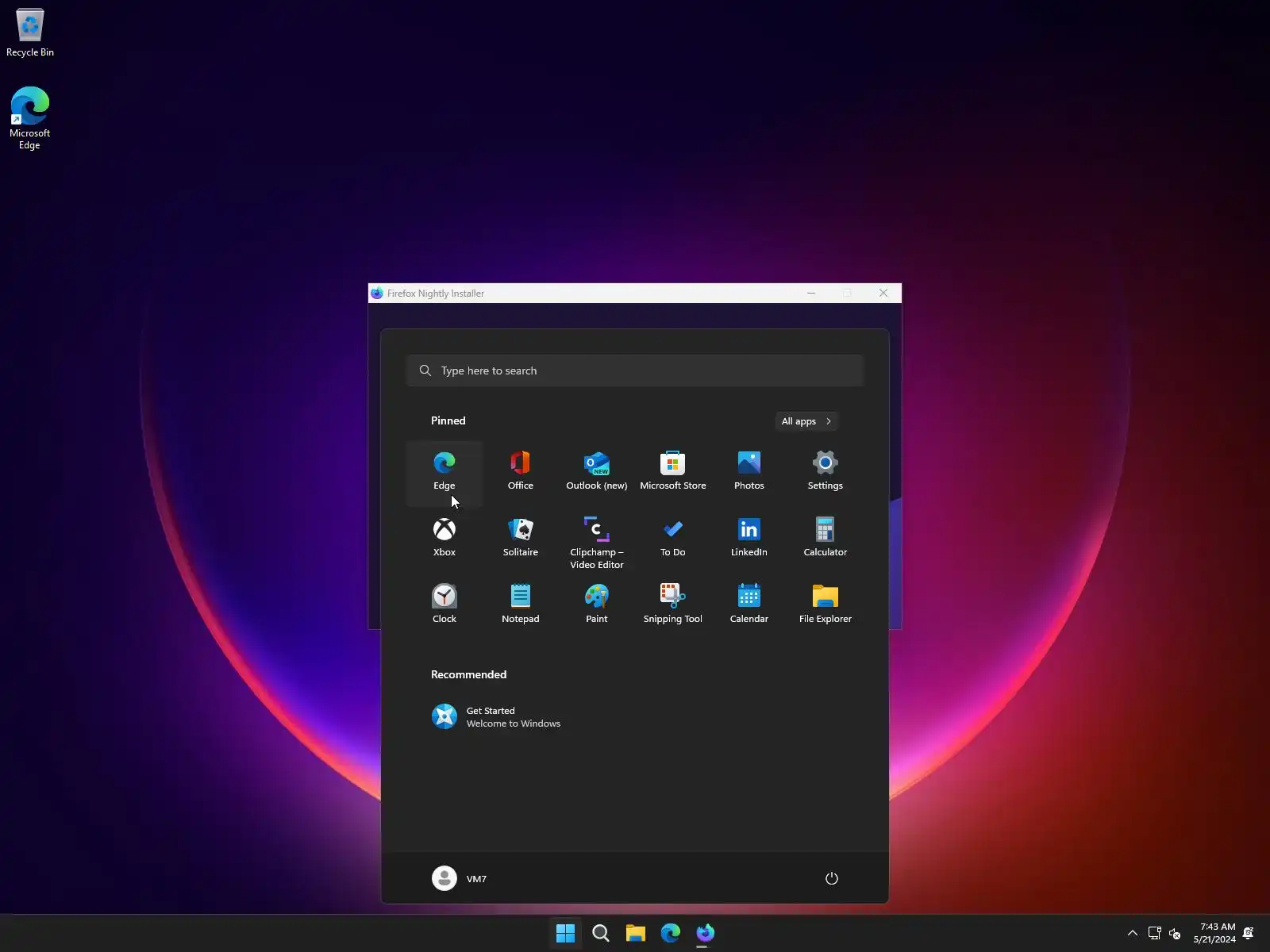Open the pinned Edge app
Image resolution: width=1270 pixels, height=952 pixels.
point(444,472)
